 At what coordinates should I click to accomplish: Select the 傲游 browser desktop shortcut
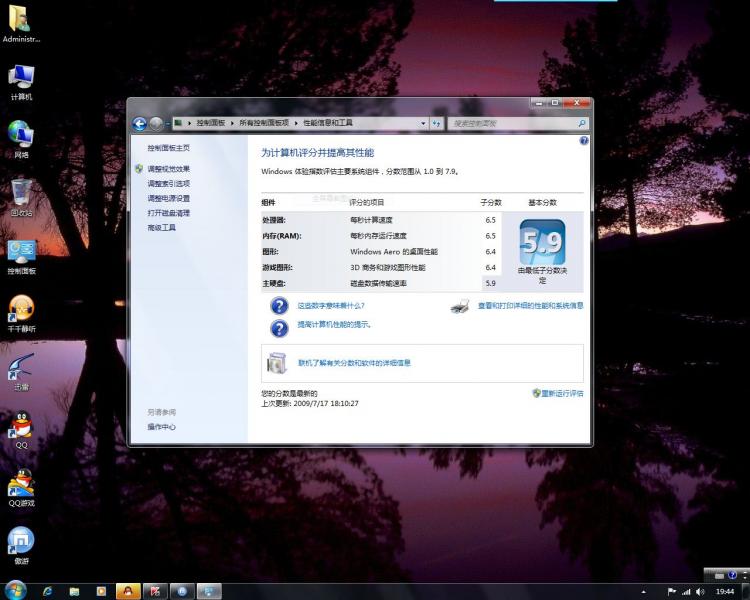21,545
